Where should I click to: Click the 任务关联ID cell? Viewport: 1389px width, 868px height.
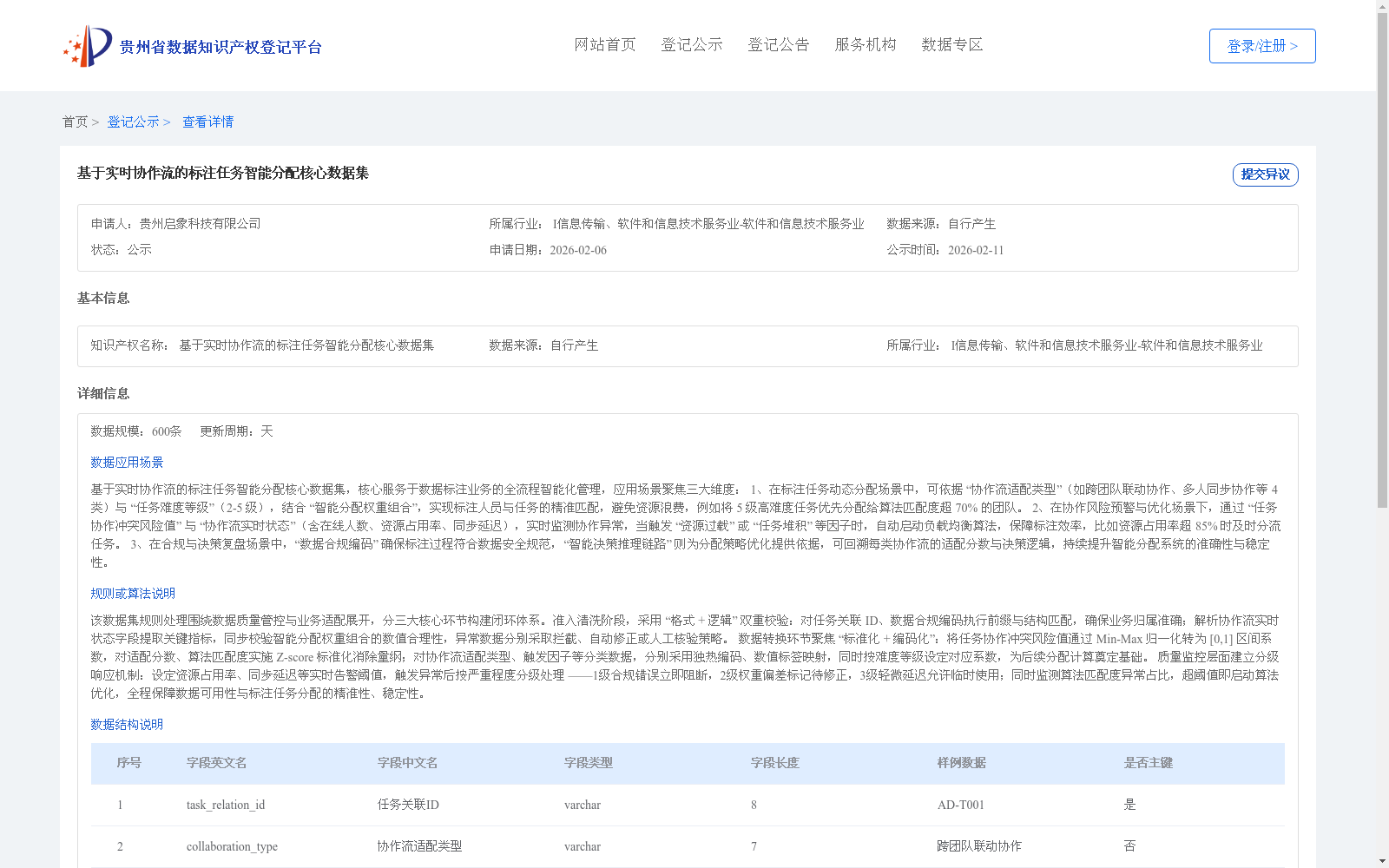[408, 805]
